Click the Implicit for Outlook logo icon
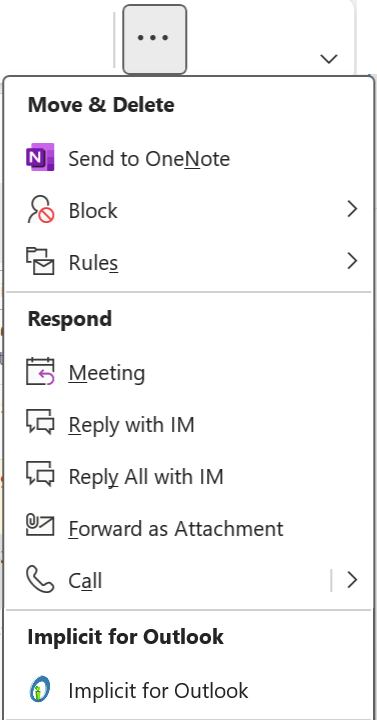377x720 pixels. [39, 689]
